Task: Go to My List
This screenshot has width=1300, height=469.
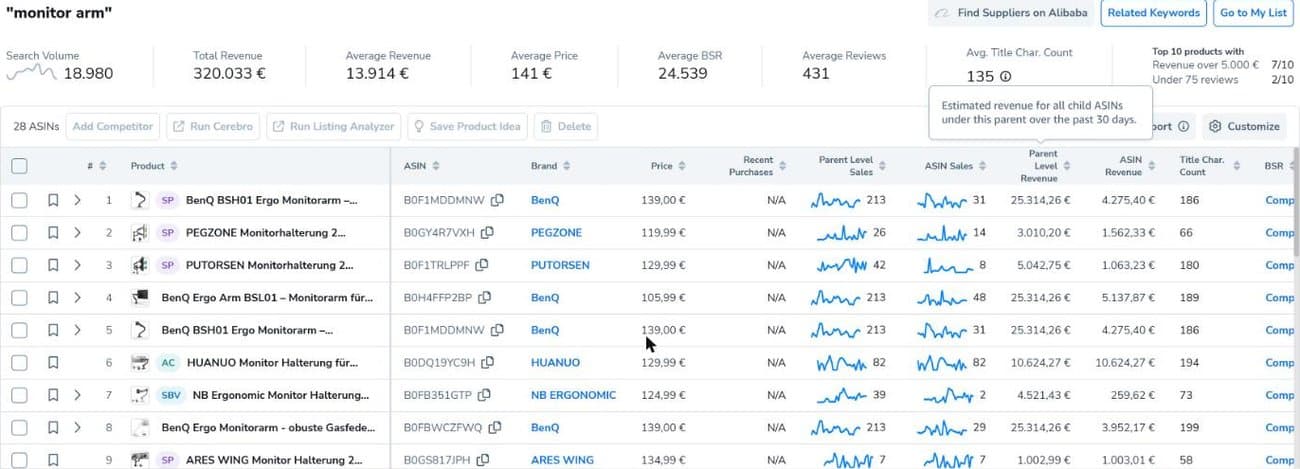Action: [1252, 13]
